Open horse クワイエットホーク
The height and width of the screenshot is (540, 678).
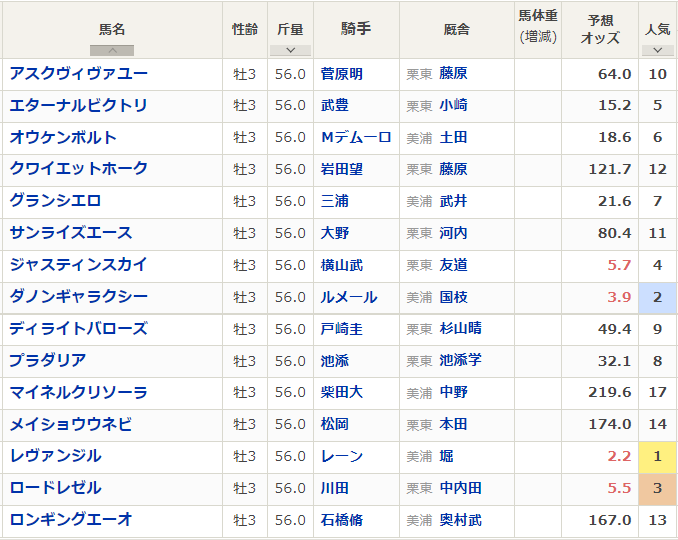coord(79,169)
